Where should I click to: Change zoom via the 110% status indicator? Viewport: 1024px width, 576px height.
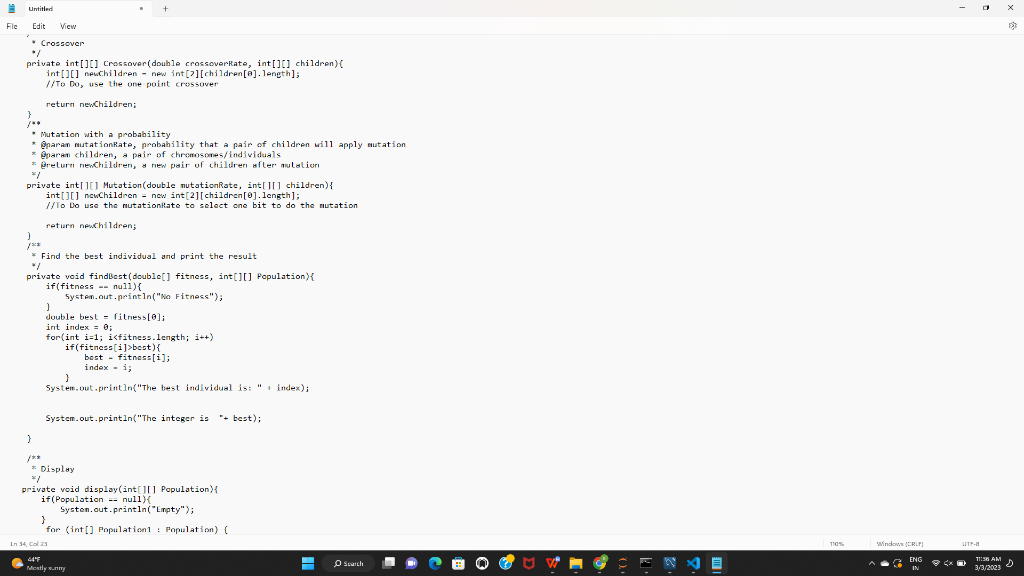(837, 543)
